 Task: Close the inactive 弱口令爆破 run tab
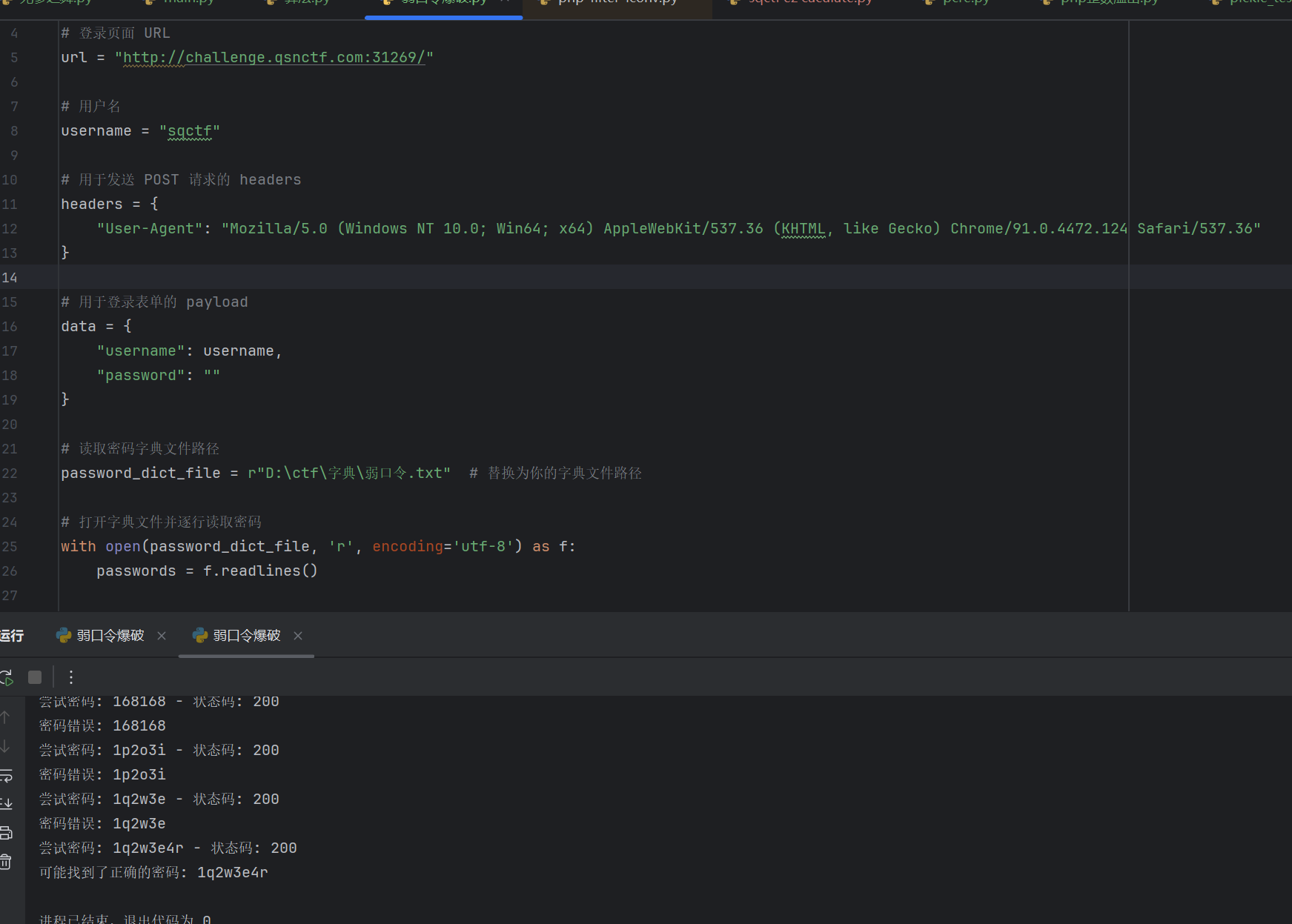click(162, 636)
